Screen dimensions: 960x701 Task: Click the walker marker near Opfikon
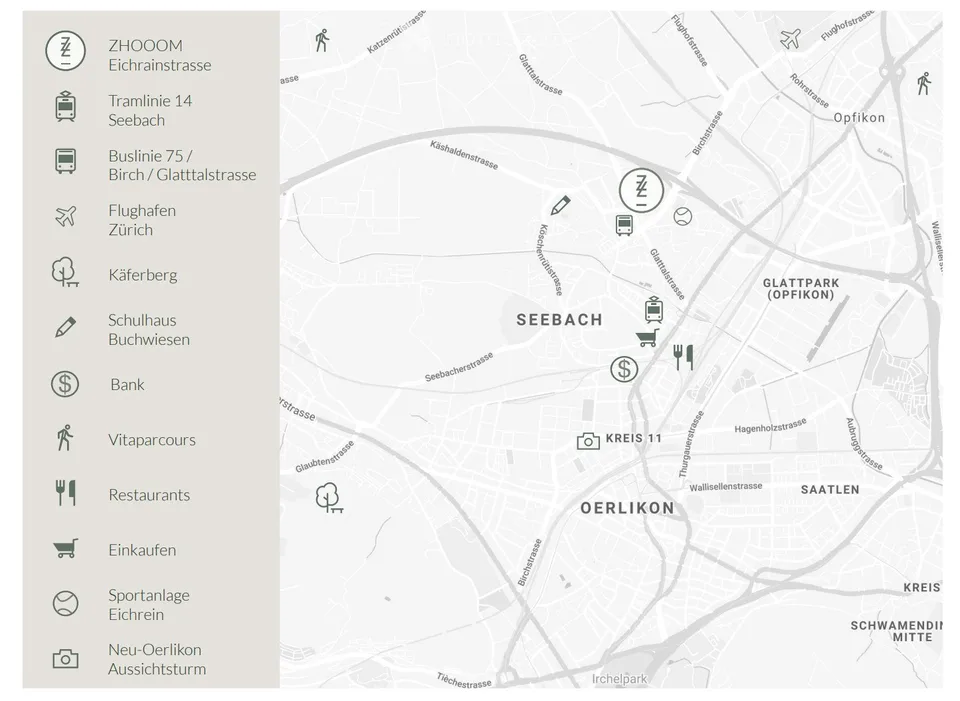click(x=924, y=83)
